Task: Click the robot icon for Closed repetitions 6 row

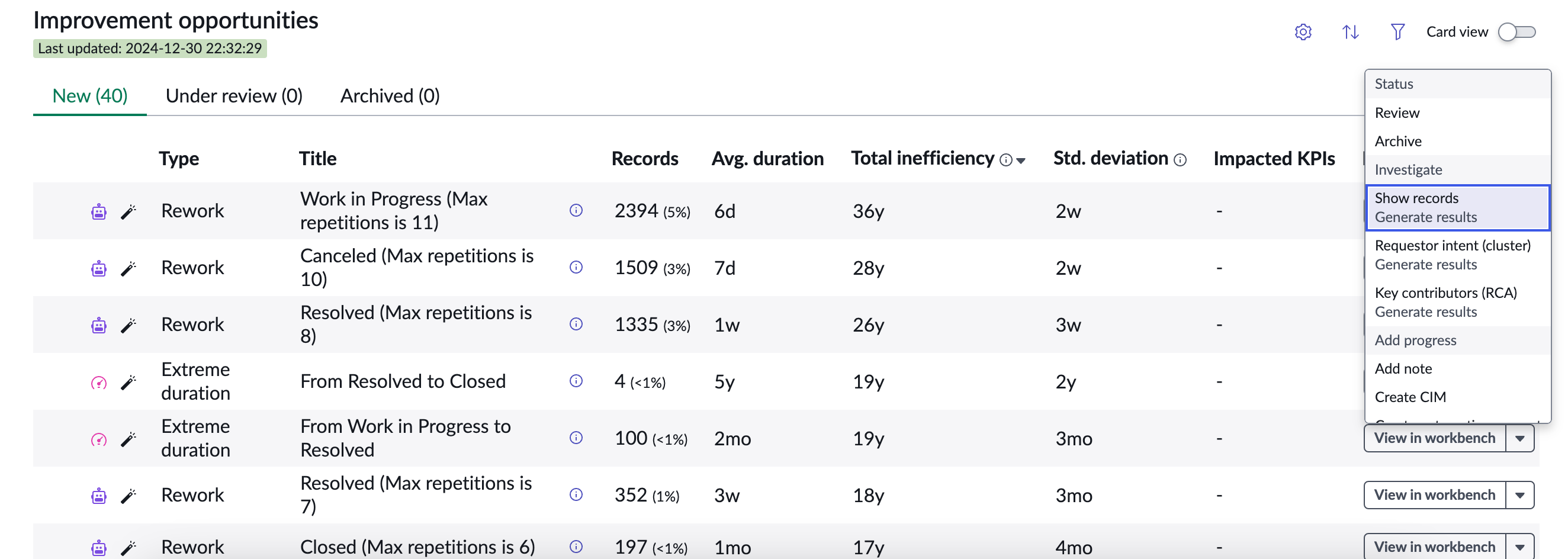Action: [x=99, y=547]
